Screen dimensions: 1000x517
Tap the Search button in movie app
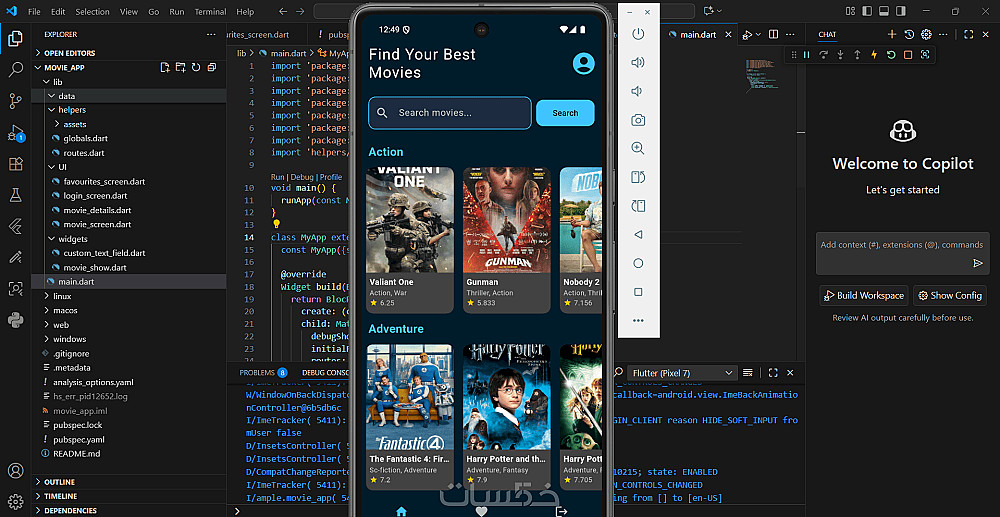coord(565,113)
